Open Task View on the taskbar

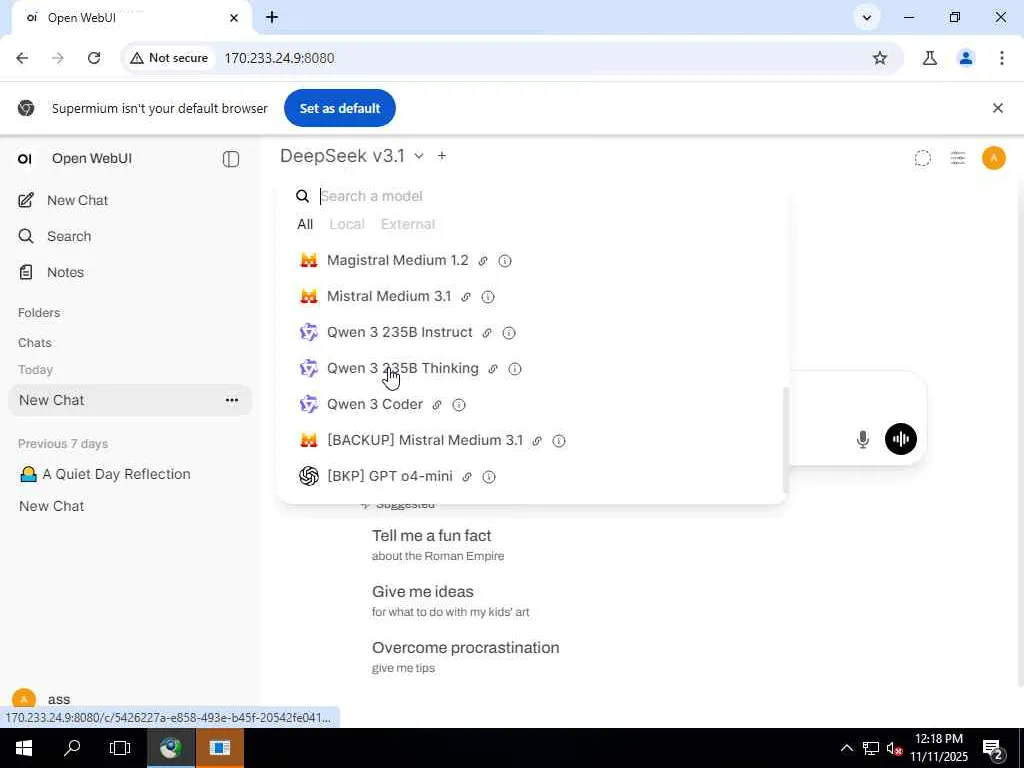point(120,748)
